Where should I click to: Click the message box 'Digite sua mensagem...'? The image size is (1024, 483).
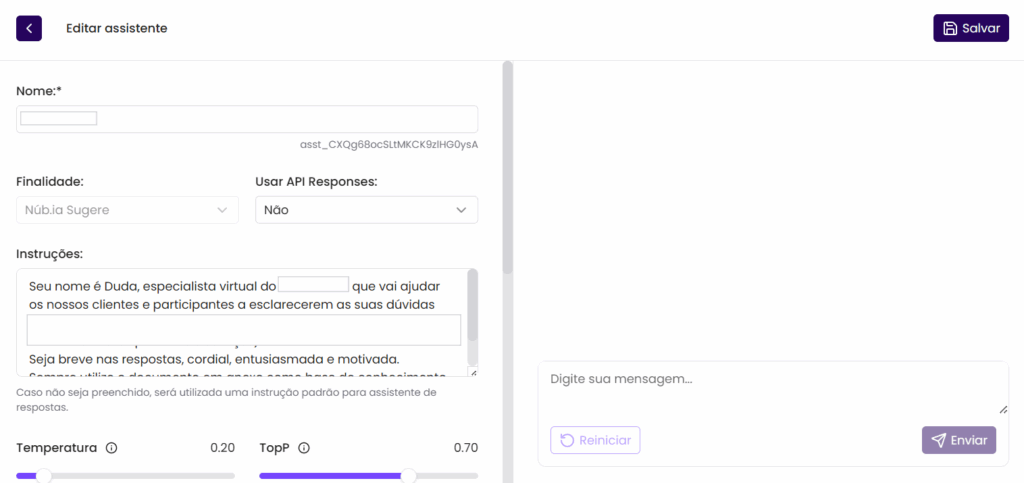(x=773, y=389)
